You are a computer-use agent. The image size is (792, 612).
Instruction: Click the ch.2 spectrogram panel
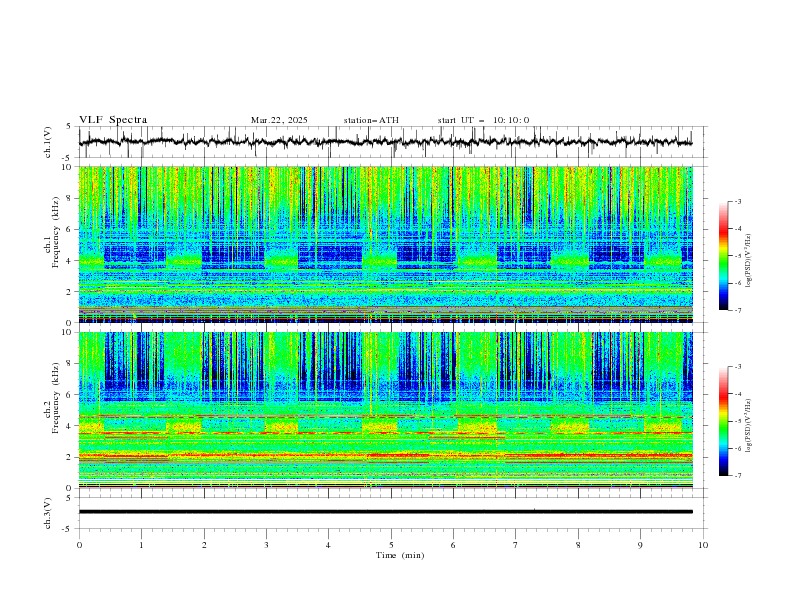point(385,410)
